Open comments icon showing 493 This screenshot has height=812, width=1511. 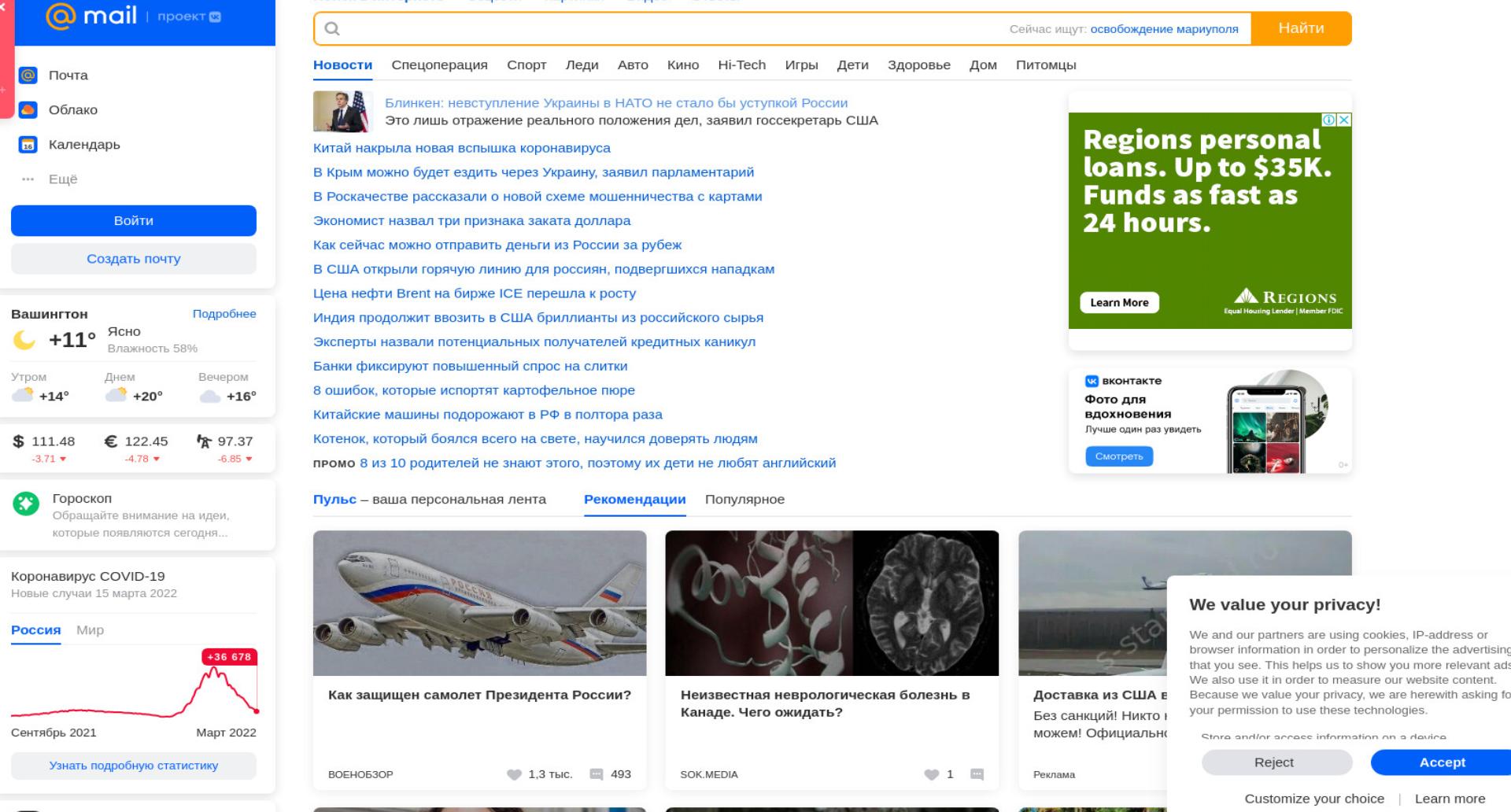[597, 774]
